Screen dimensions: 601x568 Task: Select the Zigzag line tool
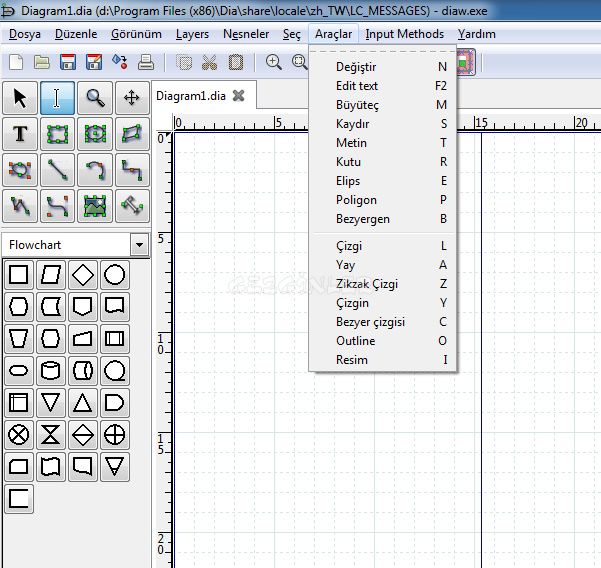132,170
